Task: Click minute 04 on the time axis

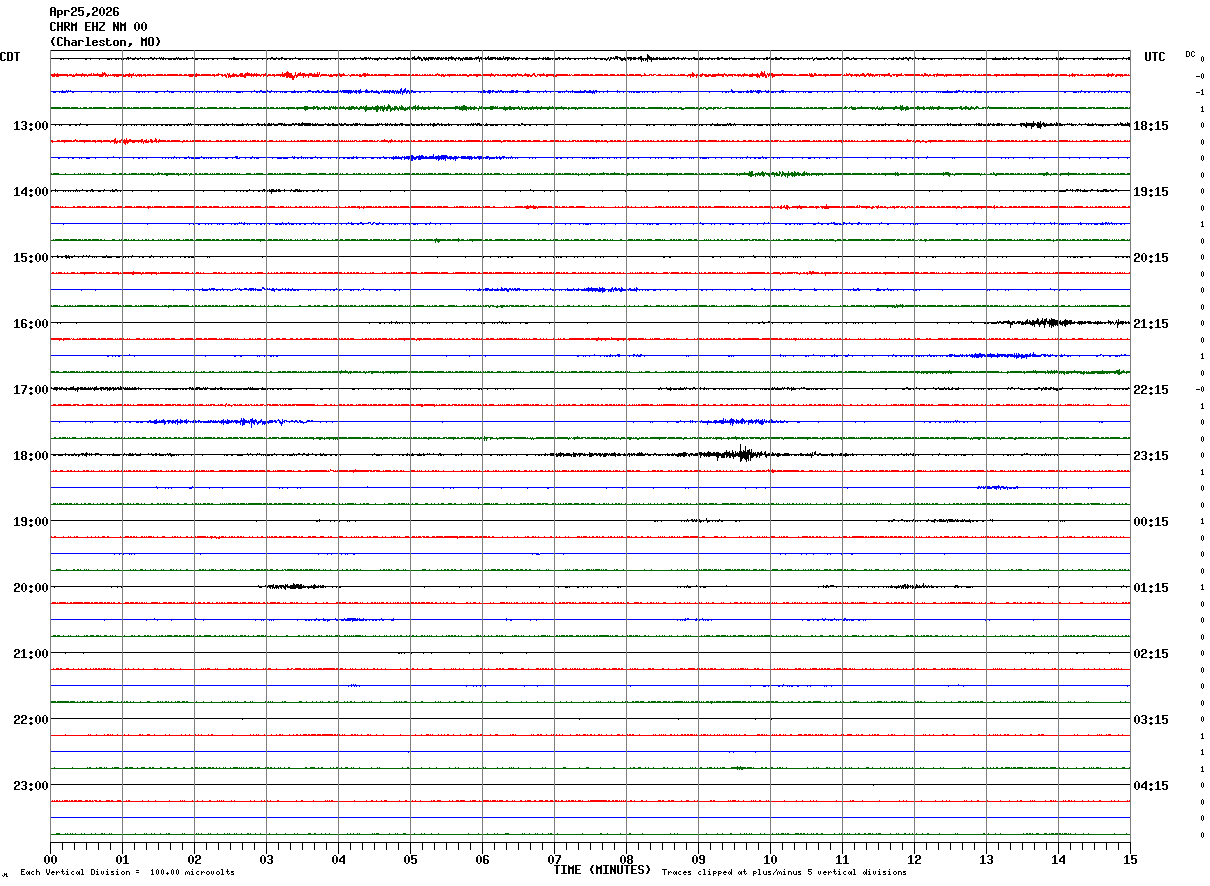Action: point(338,860)
